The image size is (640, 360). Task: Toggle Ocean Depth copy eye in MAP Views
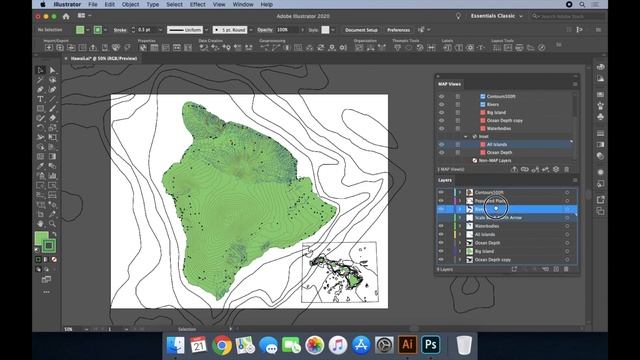[441, 120]
